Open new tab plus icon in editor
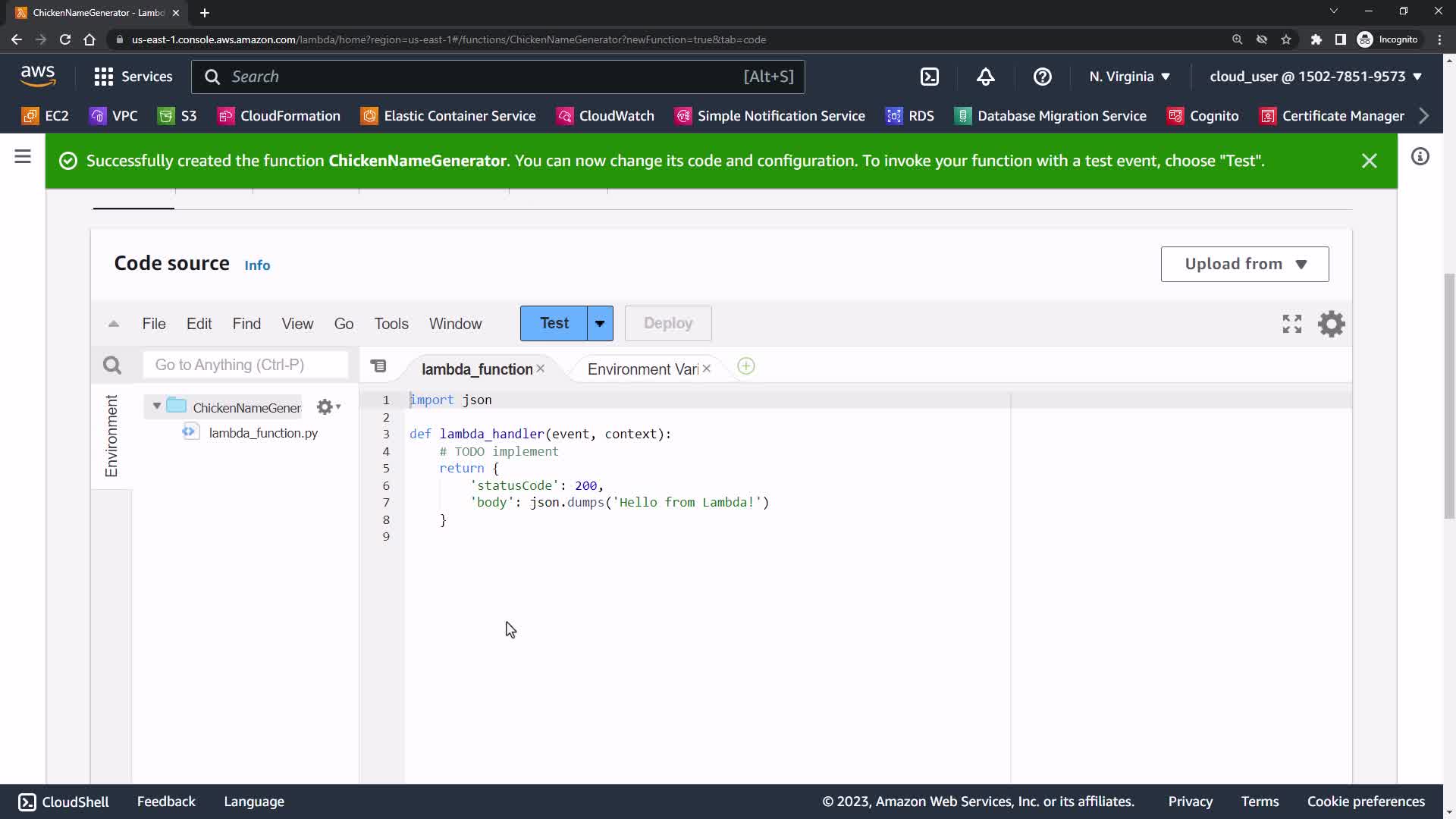Screen dimensions: 1456x819 pos(745,366)
